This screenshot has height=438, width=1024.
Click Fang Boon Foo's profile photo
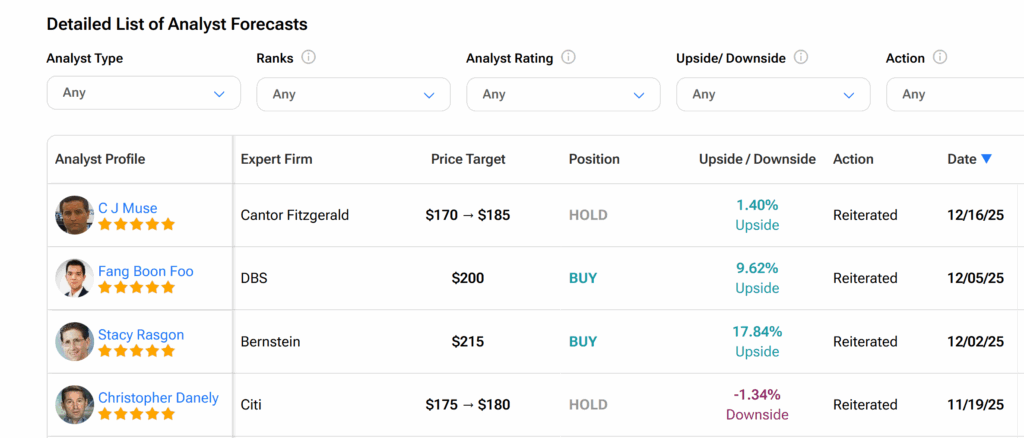pyautogui.click(x=74, y=278)
